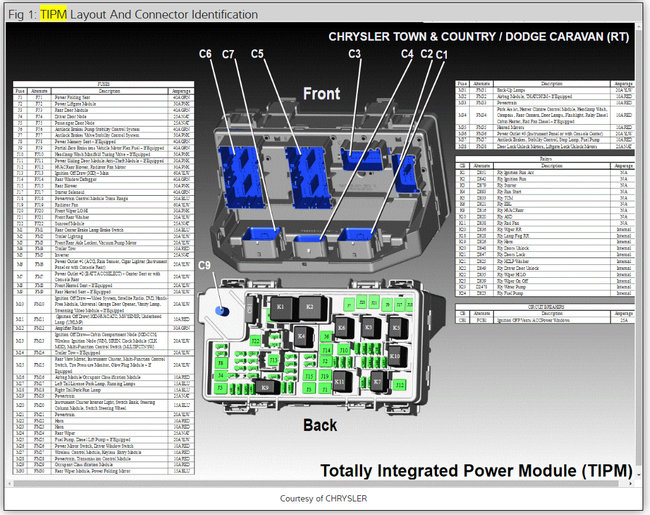Click the 'Amplifier Radio' fuse description

pos(69,328)
